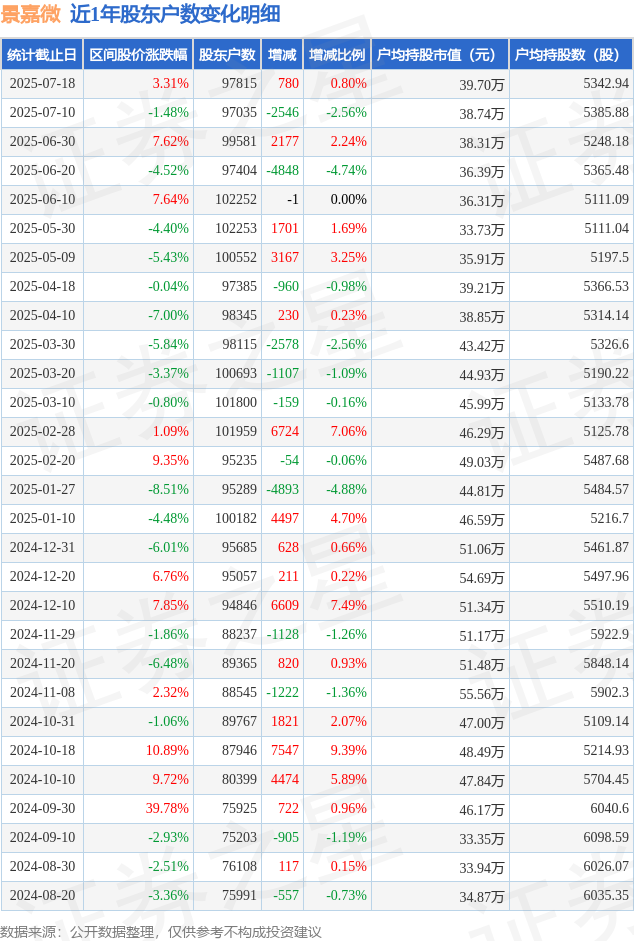The height and width of the screenshot is (941, 634).
Task: Click the 统计截止日 column header
Action: pyautogui.click(x=42, y=55)
